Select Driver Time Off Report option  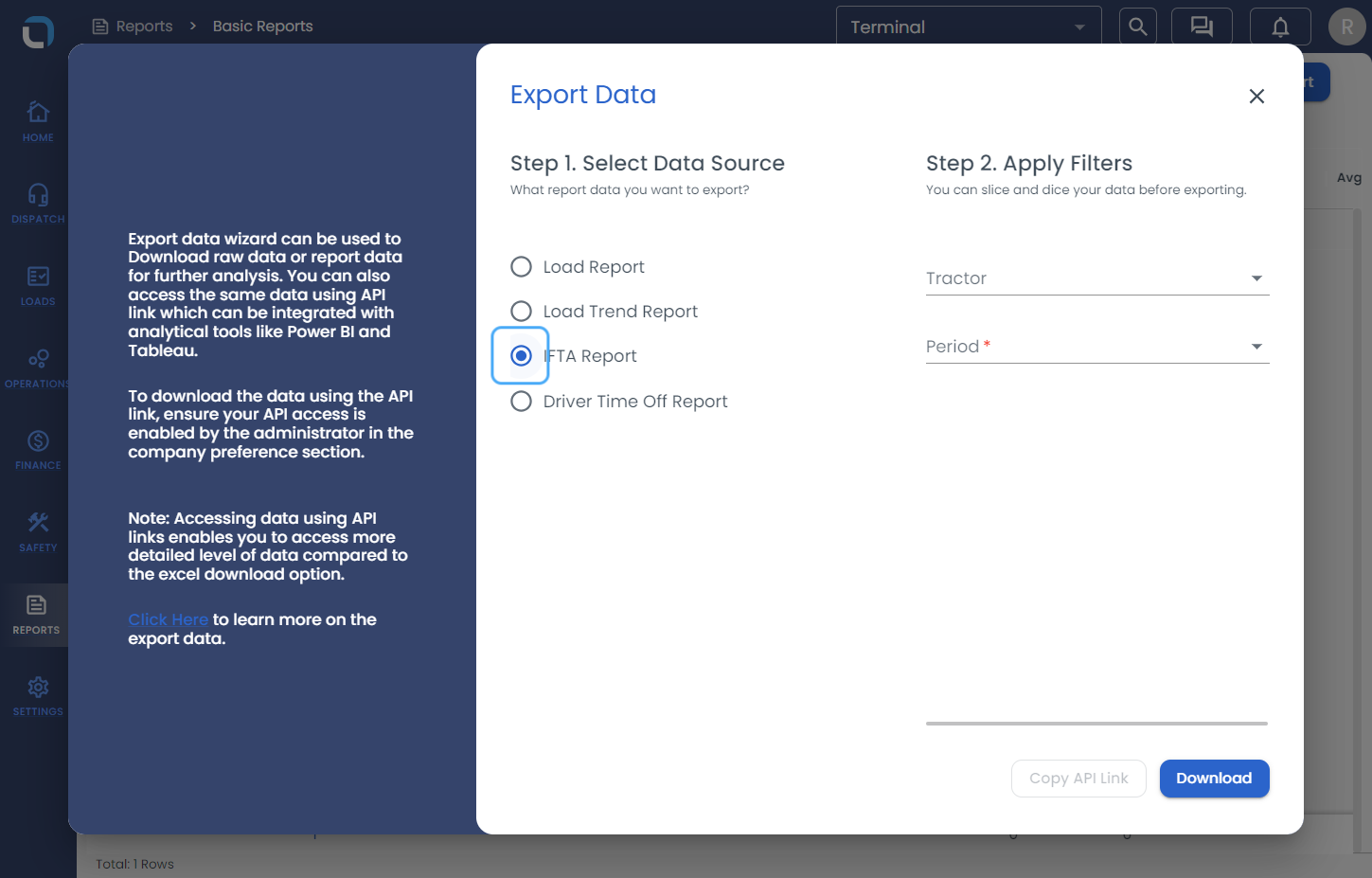click(x=521, y=402)
